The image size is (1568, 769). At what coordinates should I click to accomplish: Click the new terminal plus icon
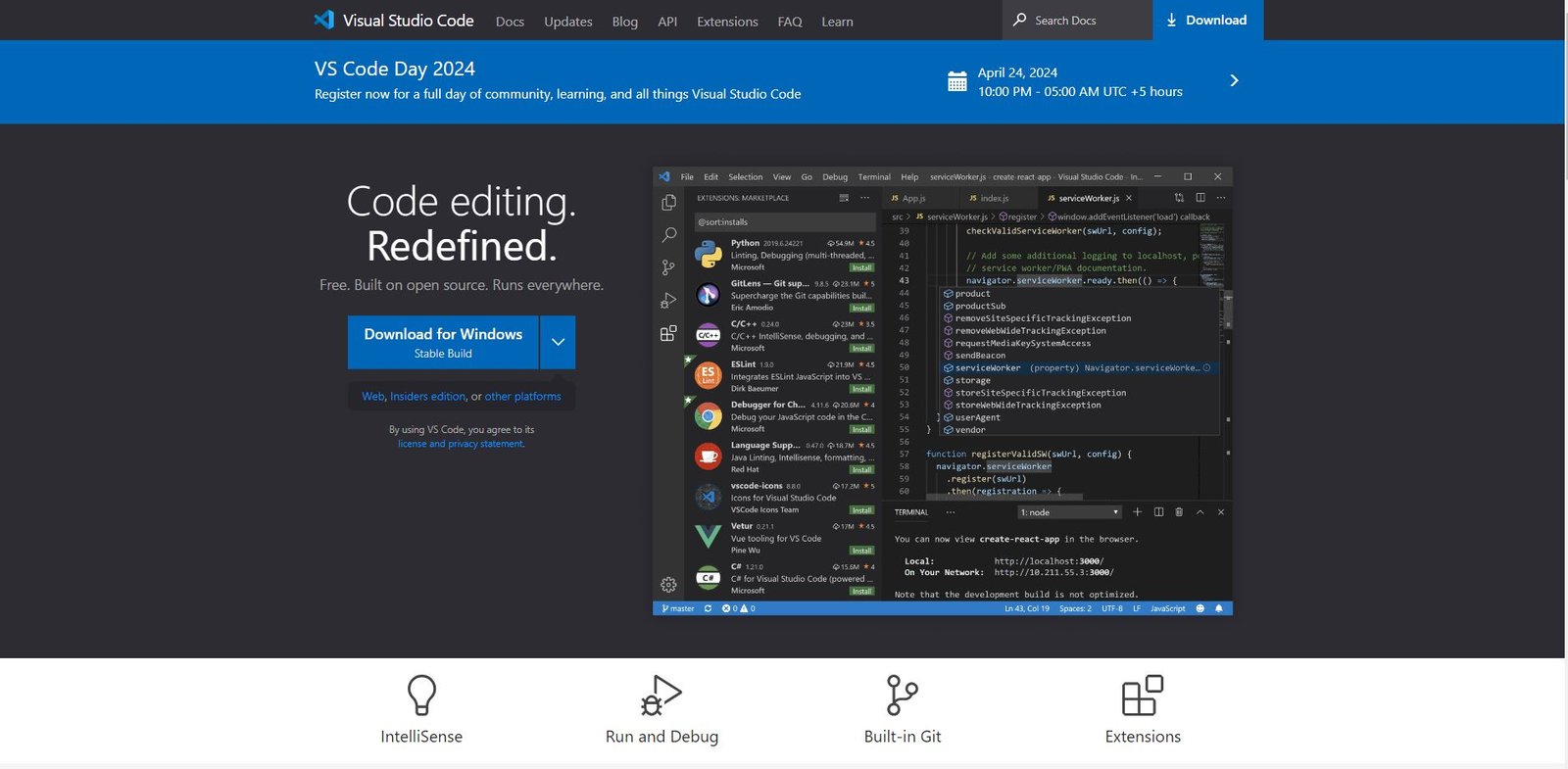click(1138, 512)
